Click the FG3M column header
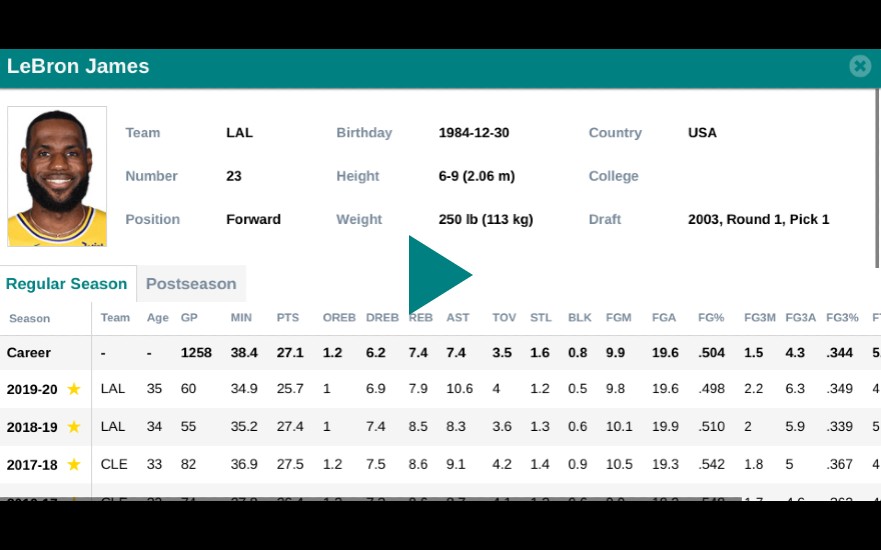Viewport: 881px width, 550px height. [x=760, y=317]
